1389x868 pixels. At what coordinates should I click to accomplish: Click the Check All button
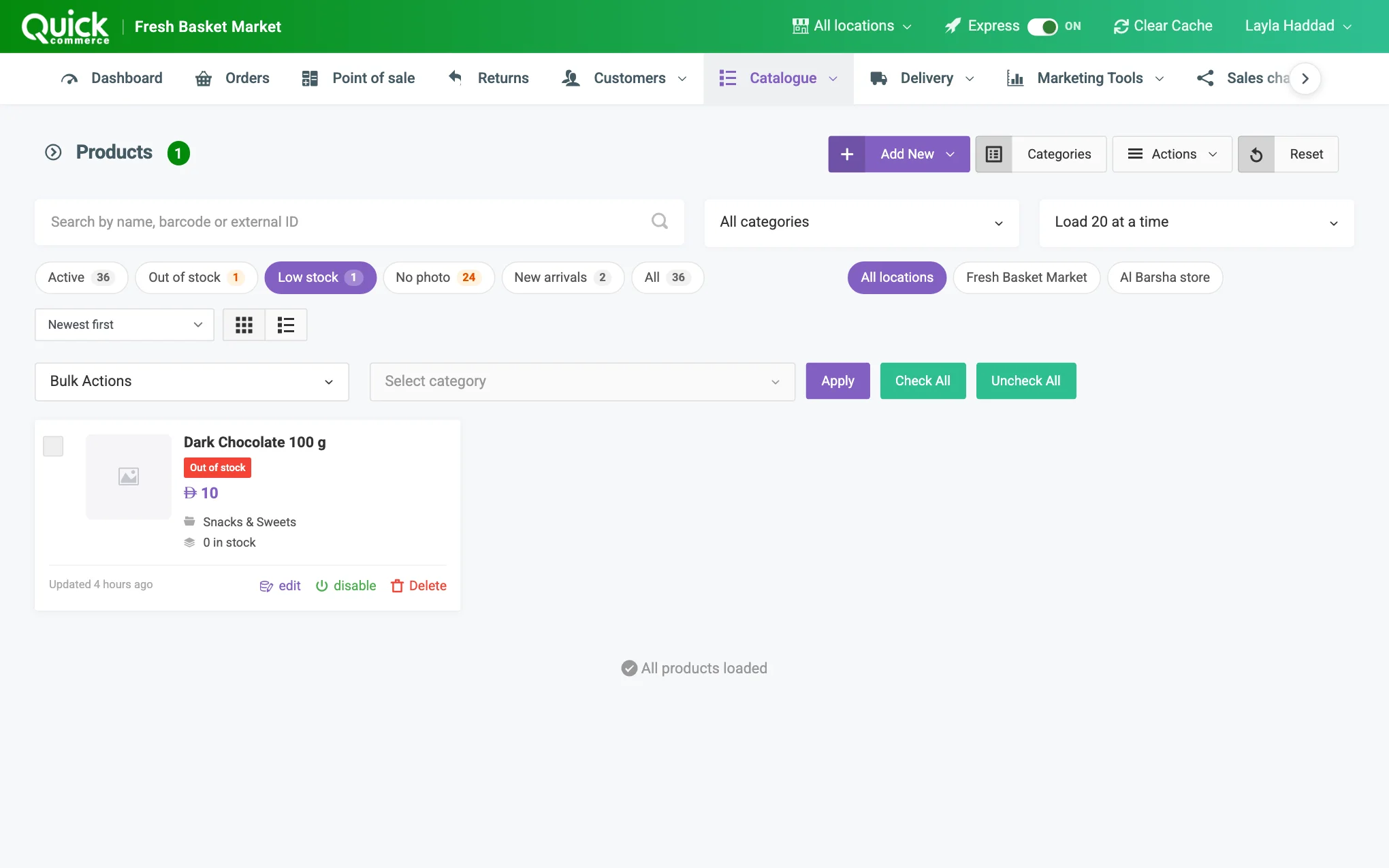[x=923, y=381]
